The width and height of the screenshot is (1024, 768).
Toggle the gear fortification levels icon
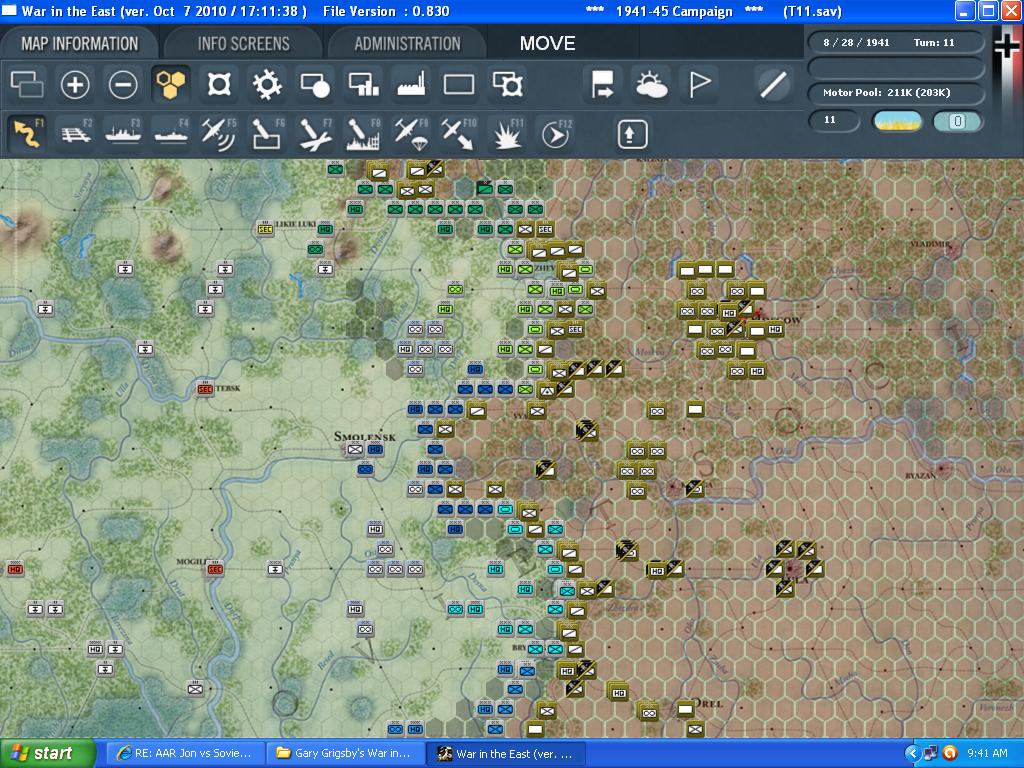pyautogui.click(x=267, y=85)
